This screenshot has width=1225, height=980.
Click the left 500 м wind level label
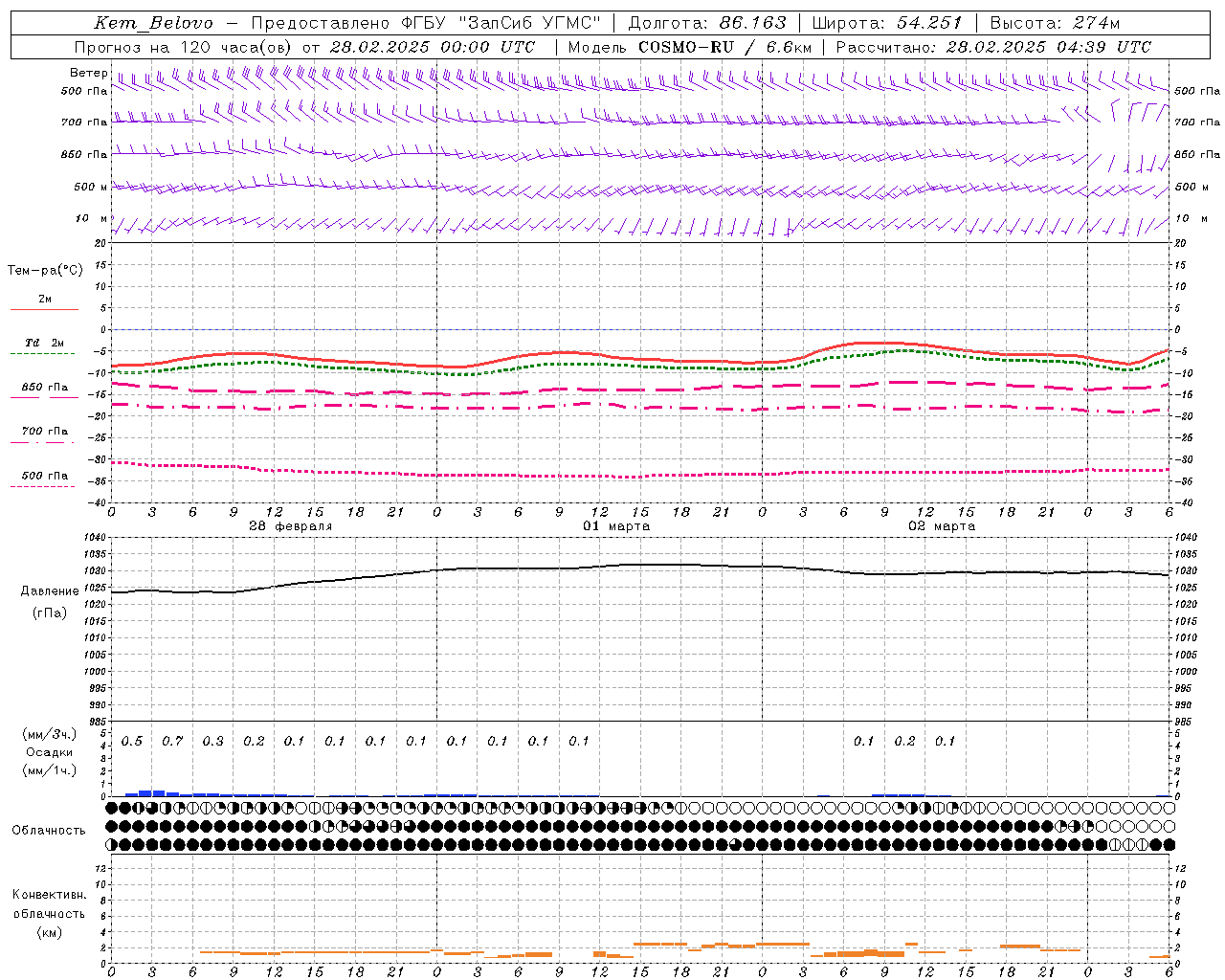click(x=91, y=187)
